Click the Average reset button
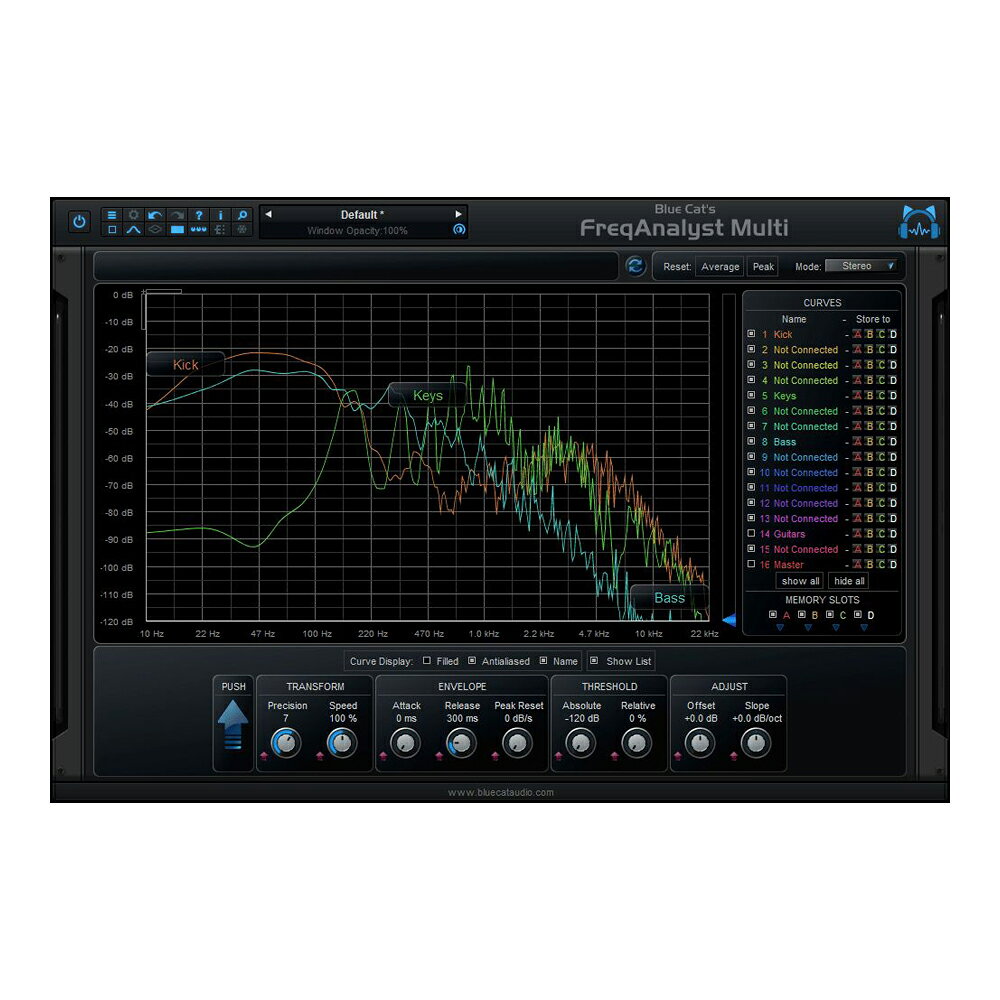Viewport: 1000px width, 1000px height. click(720, 267)
